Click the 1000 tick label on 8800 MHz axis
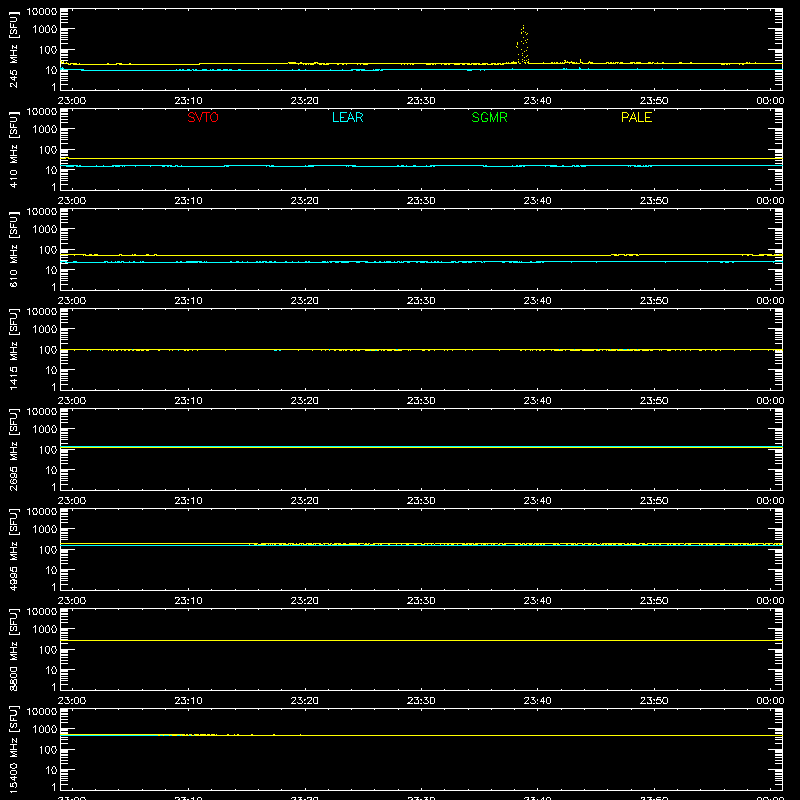This screenshot has width=800, height=800. (45, 630)
